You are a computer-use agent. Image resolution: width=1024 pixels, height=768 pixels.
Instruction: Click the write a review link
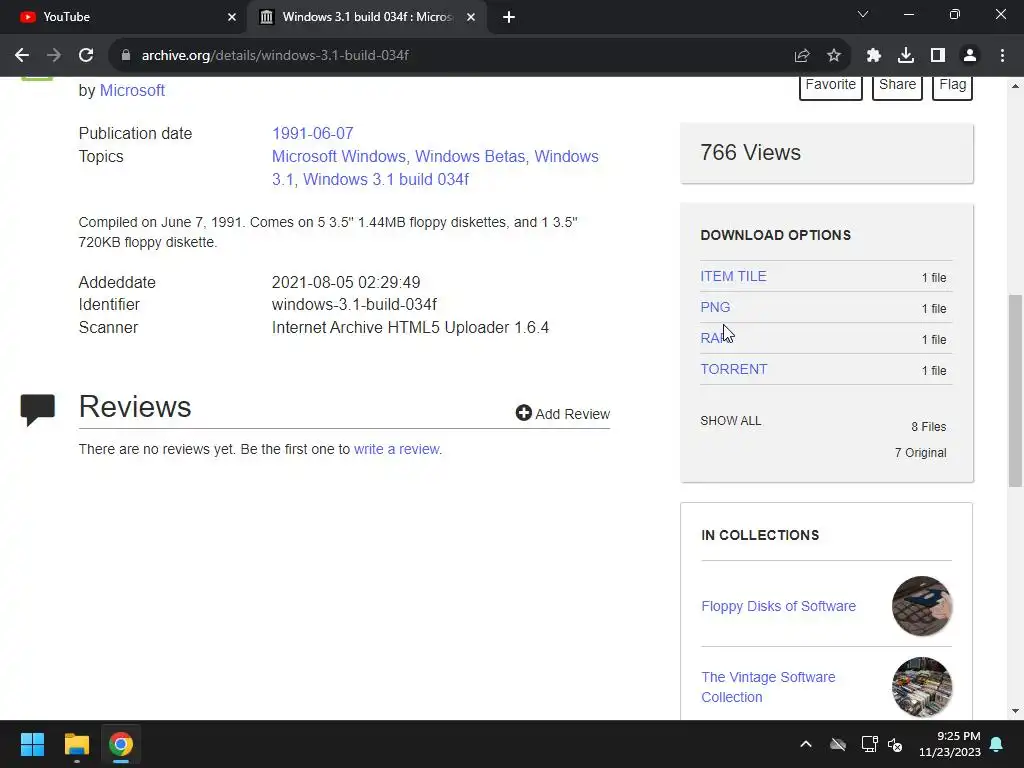click(396, 449)
